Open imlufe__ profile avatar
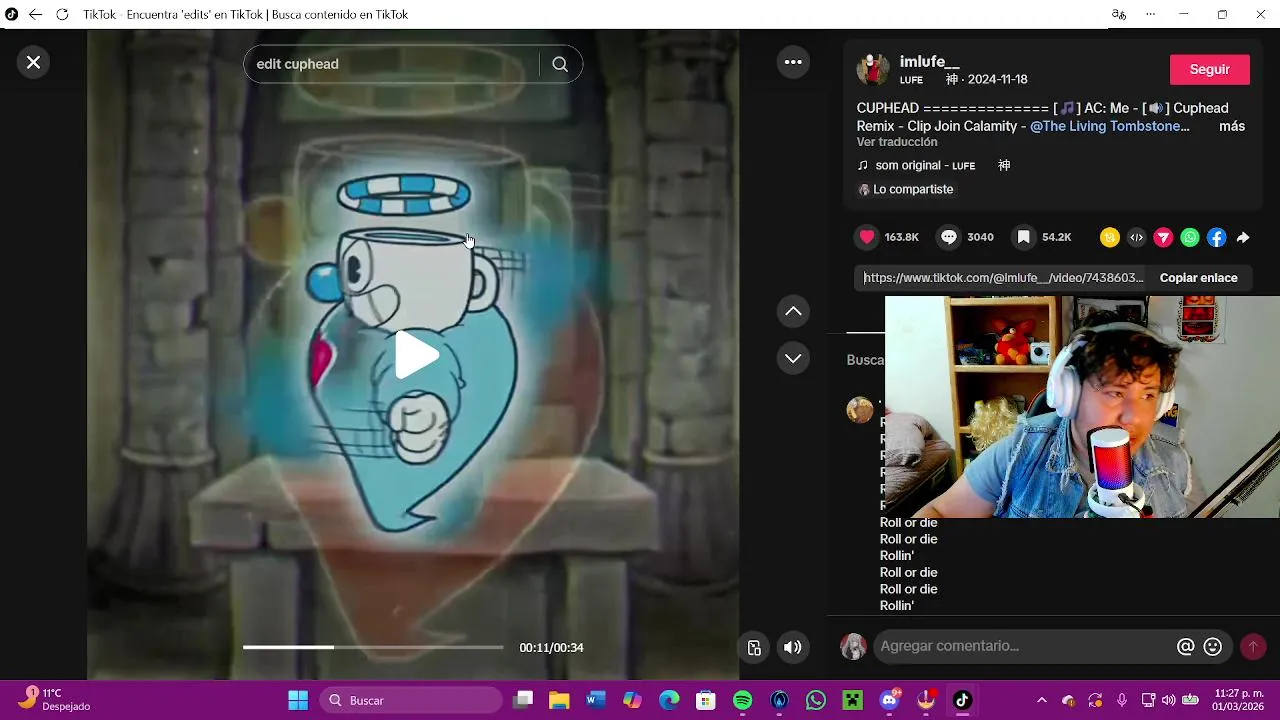 click(x=873, y=69)
